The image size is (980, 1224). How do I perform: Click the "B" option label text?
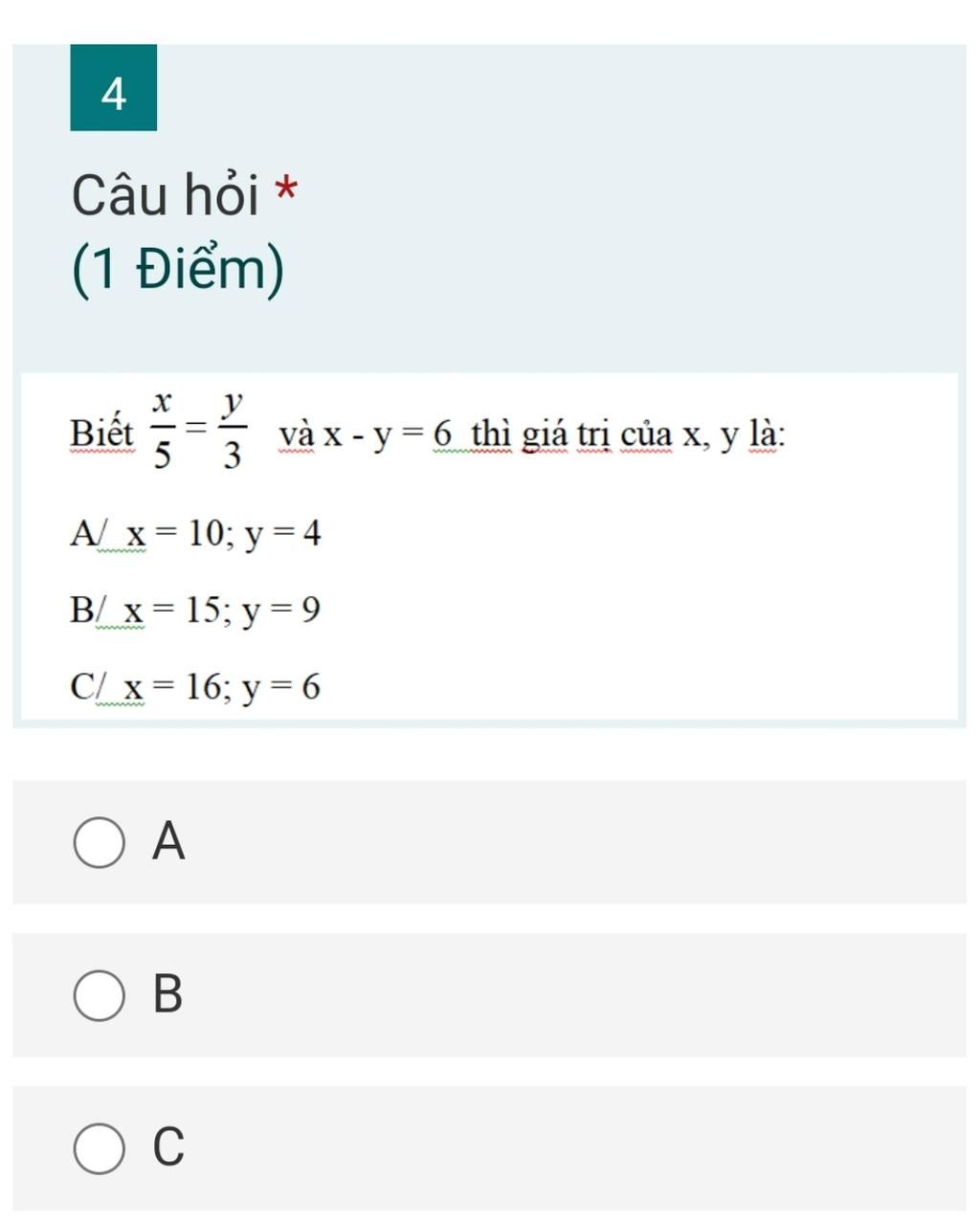pyautogui.click(x=167, y=993)
